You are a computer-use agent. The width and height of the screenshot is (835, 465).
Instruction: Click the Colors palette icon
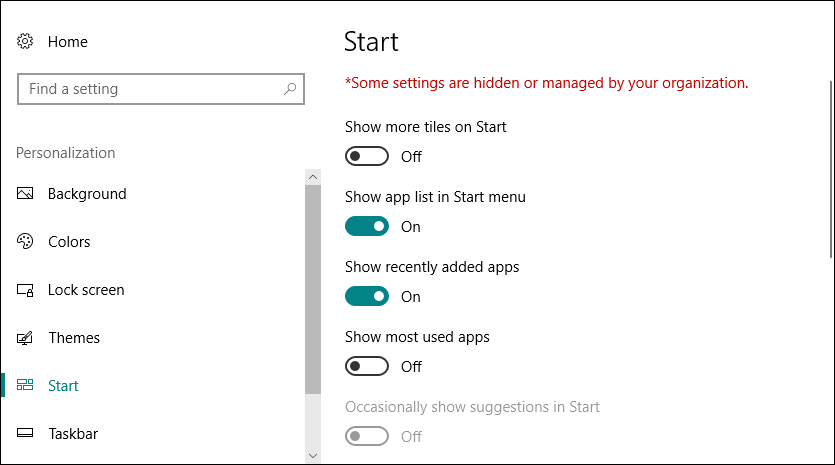coord(26,242)
